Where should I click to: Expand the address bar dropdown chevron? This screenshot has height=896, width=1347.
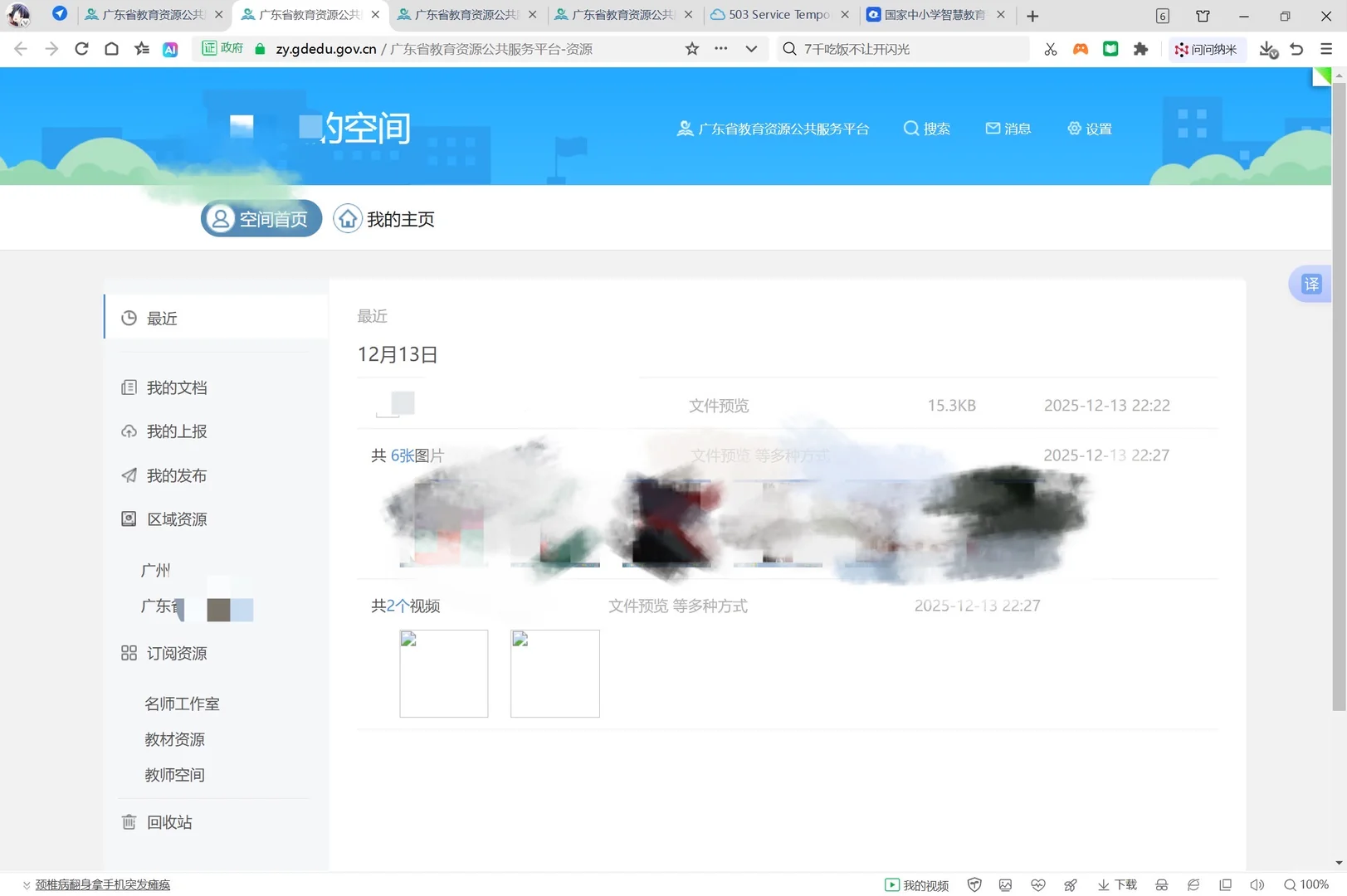[x=751, y=49]
